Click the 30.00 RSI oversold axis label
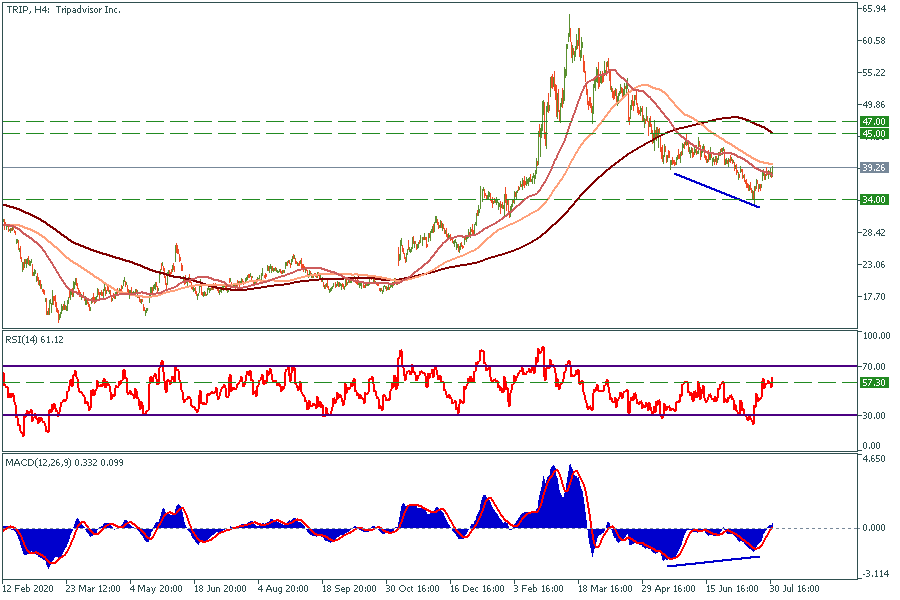Image resolution: width=900 pixels, height=600 pixels. pos(874,415)
